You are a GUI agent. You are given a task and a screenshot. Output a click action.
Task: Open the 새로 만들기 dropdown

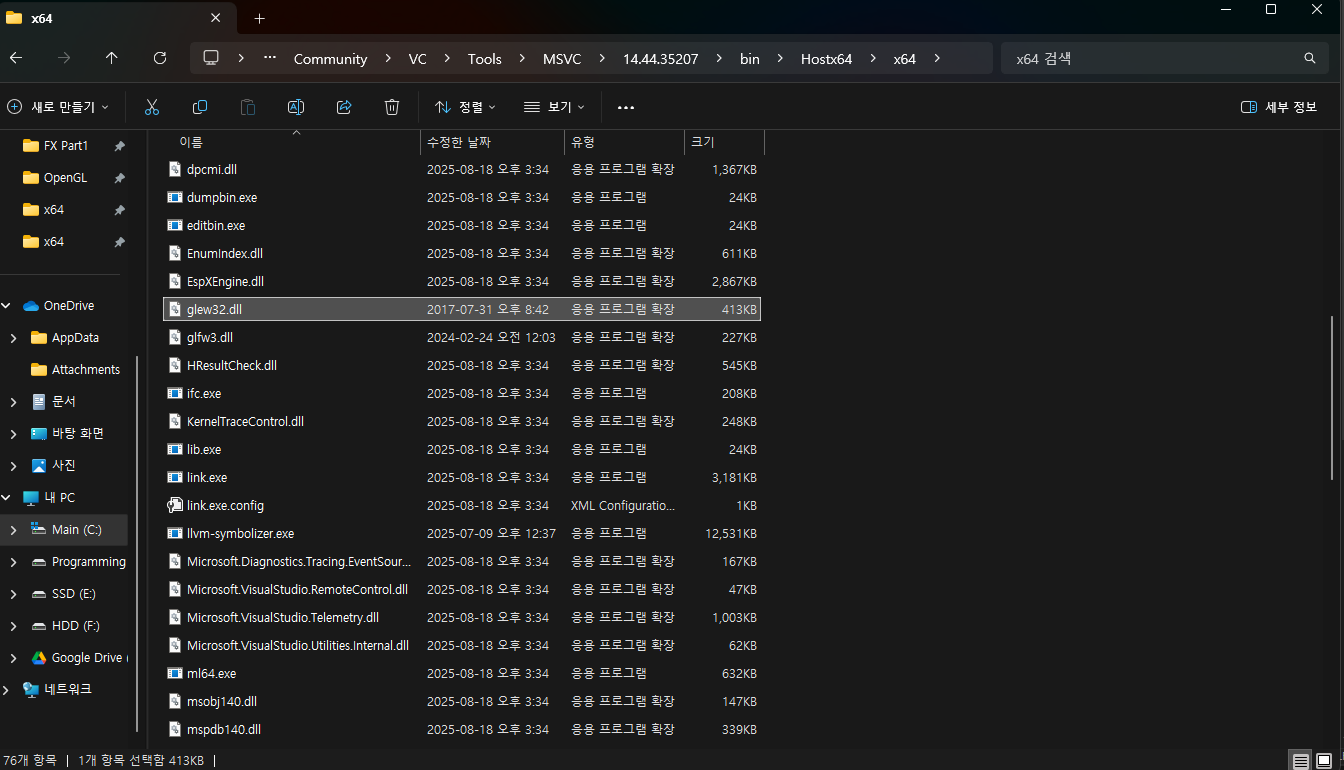coord(58,107)
